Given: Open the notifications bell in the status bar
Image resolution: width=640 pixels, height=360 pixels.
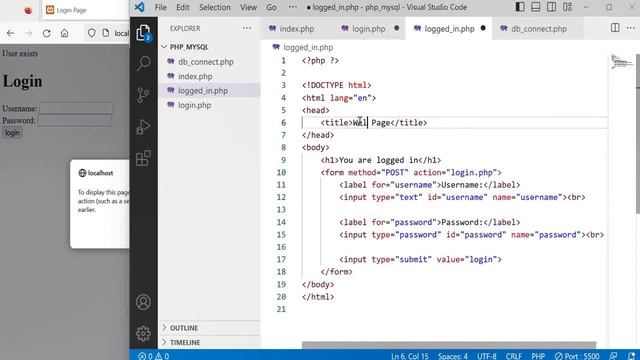Looking at the screenshot, I should coord(631,356).
